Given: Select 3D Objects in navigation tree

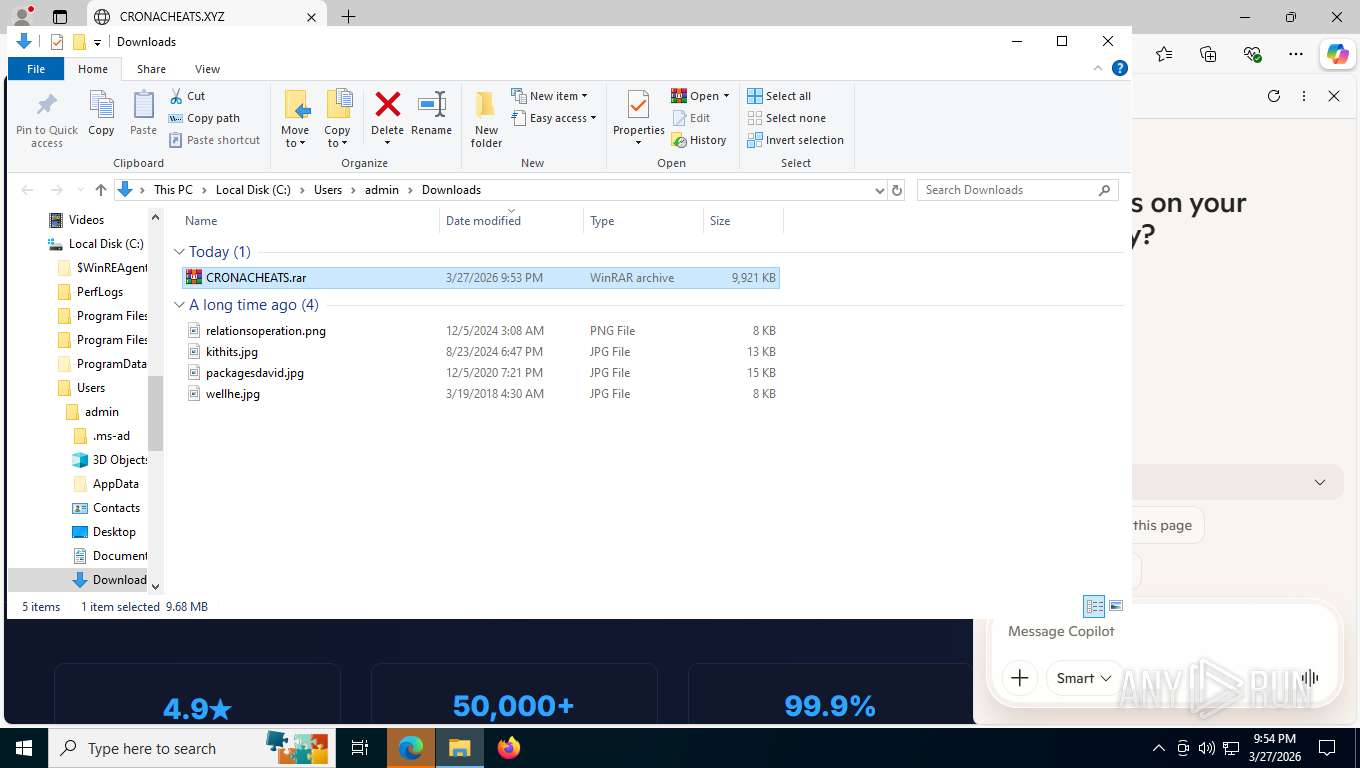Looking at the screenshot, I should [x=110, y=460].
